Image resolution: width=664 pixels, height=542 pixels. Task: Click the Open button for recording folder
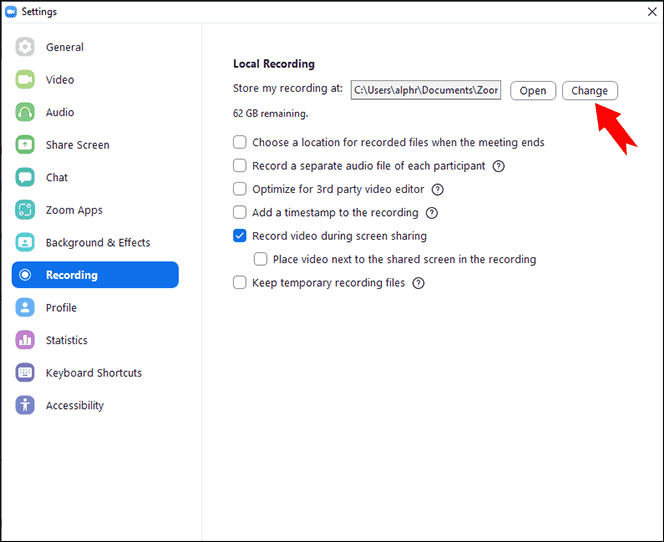click(533, 91)
